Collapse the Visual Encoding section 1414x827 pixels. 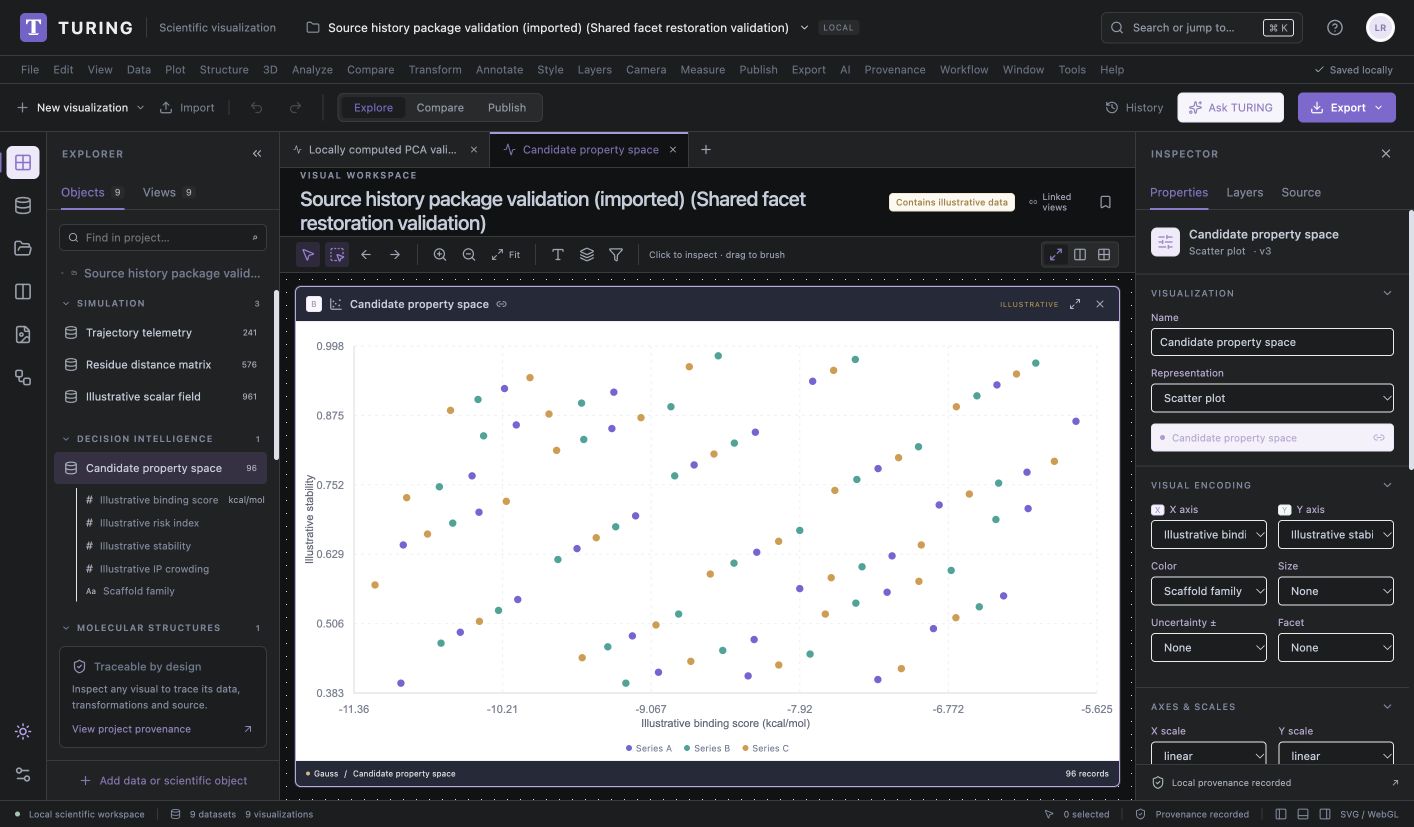(x=1387, y=485)
